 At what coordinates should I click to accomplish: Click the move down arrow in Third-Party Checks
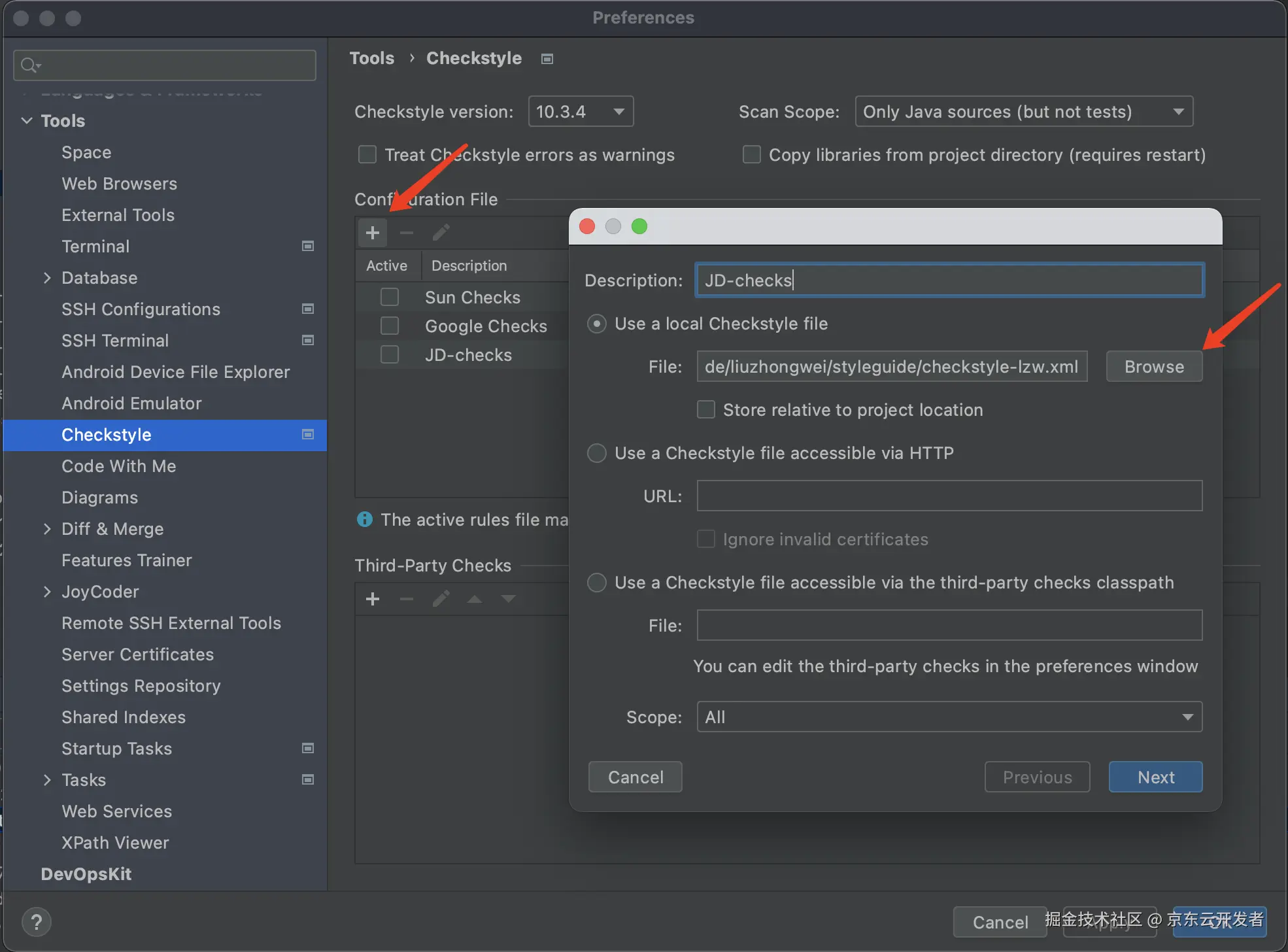click(x=509, y=599)
